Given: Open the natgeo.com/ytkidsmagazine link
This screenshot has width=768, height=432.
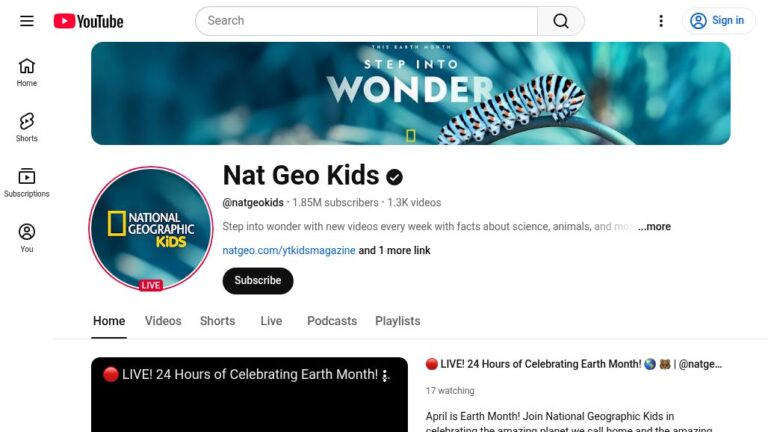Looking at the screenshot, I should pos(289,250).
